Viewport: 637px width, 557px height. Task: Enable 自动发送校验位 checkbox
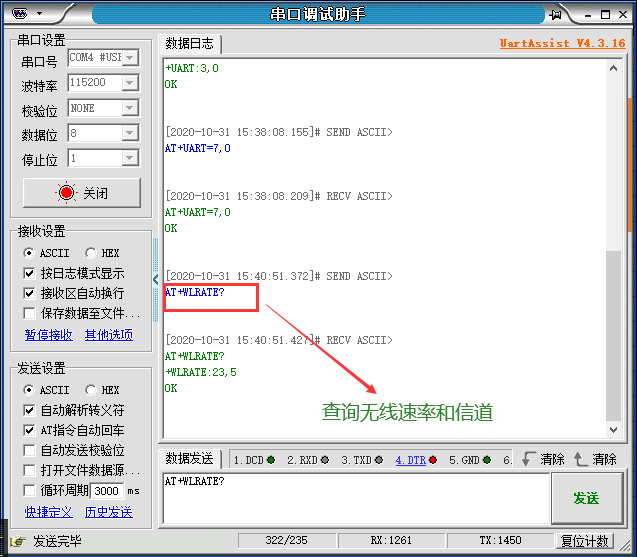coord(29,450)
